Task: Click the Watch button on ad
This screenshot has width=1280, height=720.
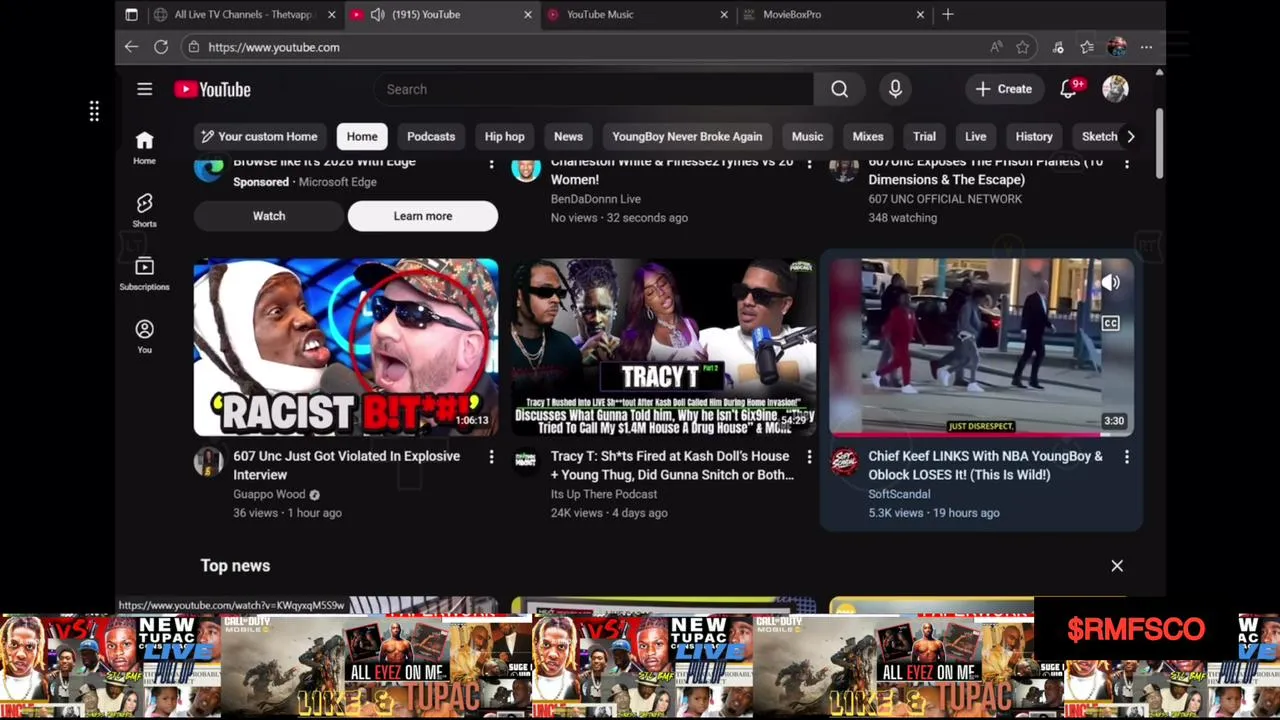Action: [269, 216]
